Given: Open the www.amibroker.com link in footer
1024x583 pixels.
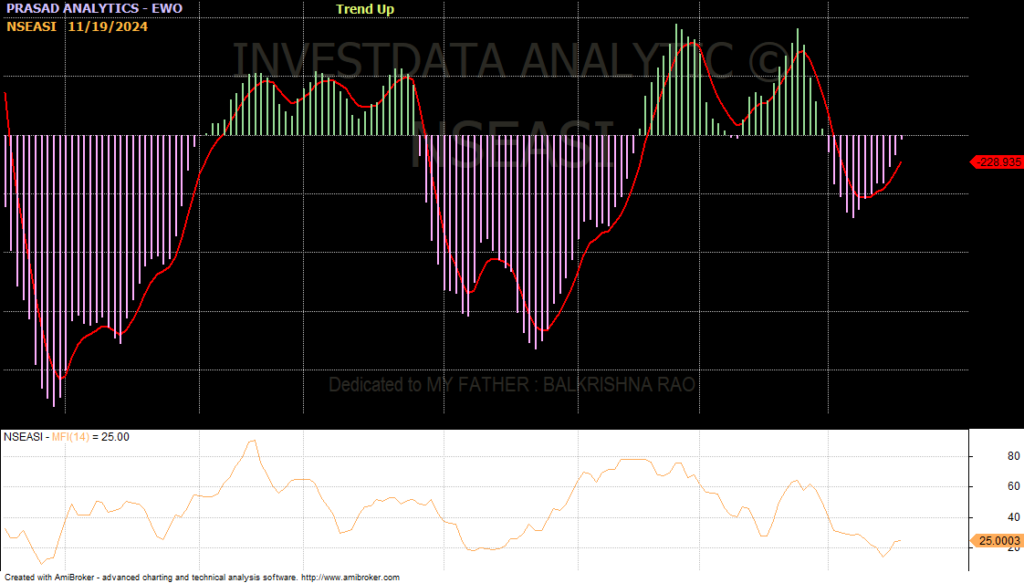Looking at the screenshot, I should tap(350, 577).
